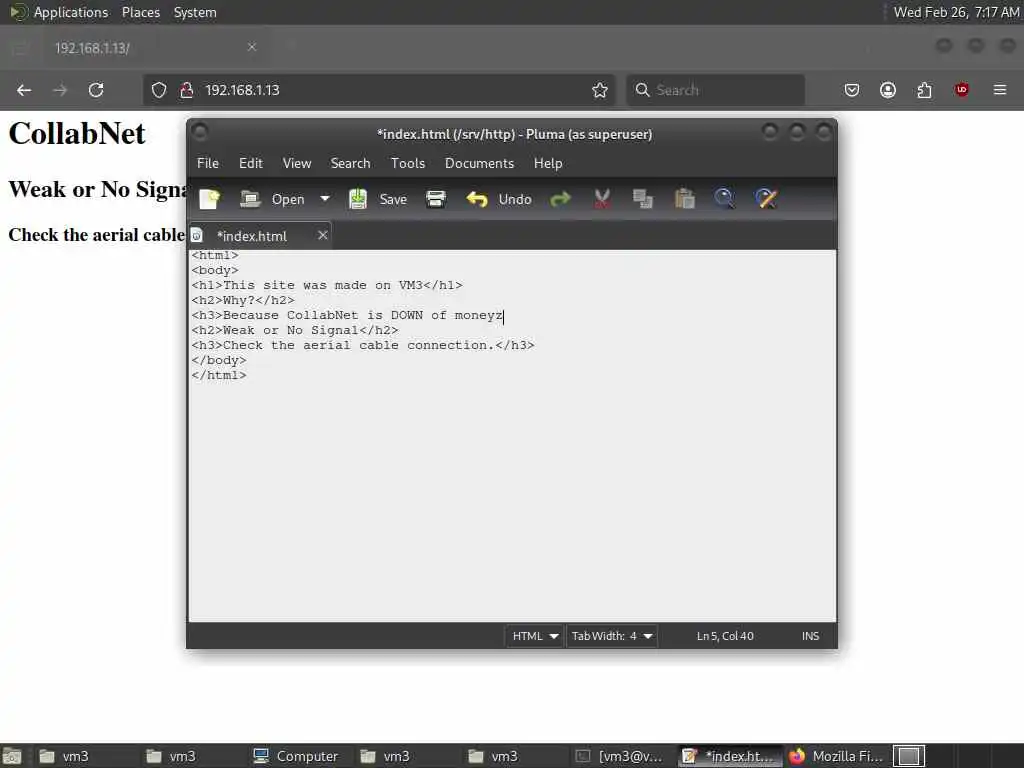Click the Ln 5, Col 40 status text

[725, 636]
